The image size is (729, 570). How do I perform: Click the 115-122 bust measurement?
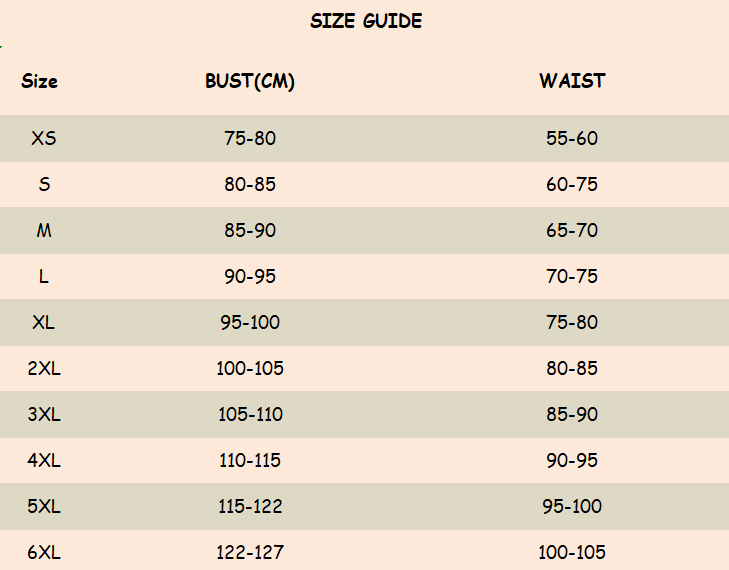tap(250, 506)
